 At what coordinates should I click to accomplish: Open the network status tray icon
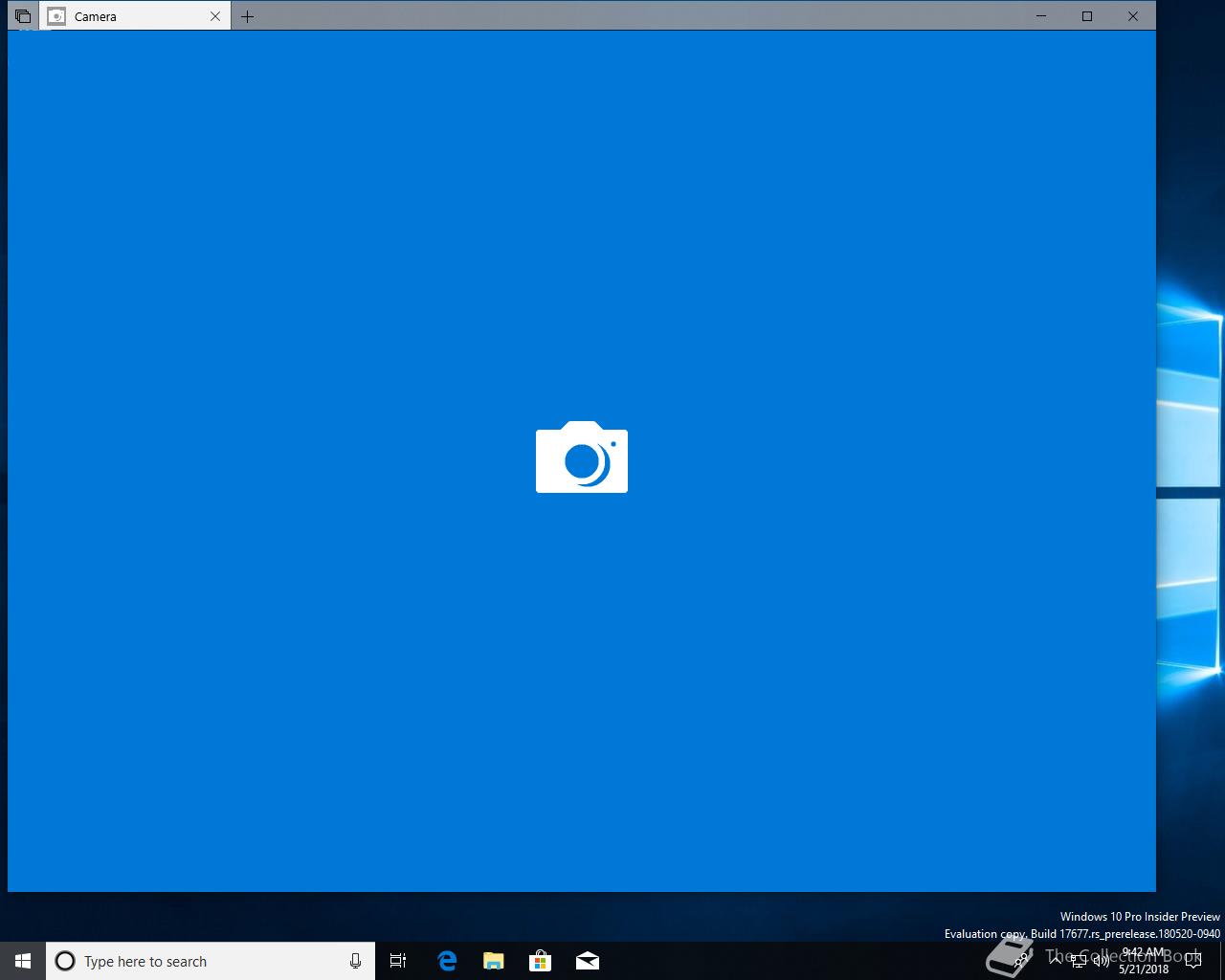(1079, 961)
